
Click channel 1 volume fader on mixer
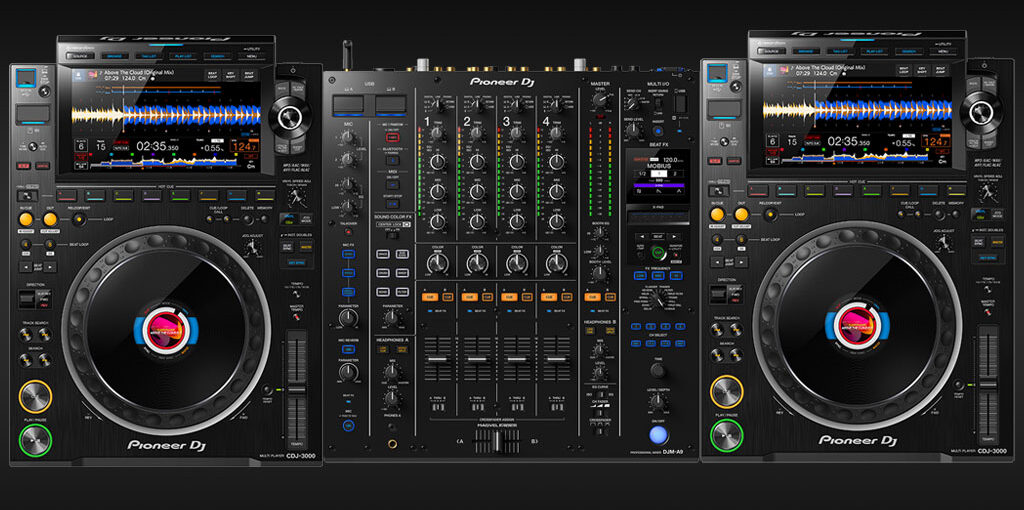tap(437, 360)
